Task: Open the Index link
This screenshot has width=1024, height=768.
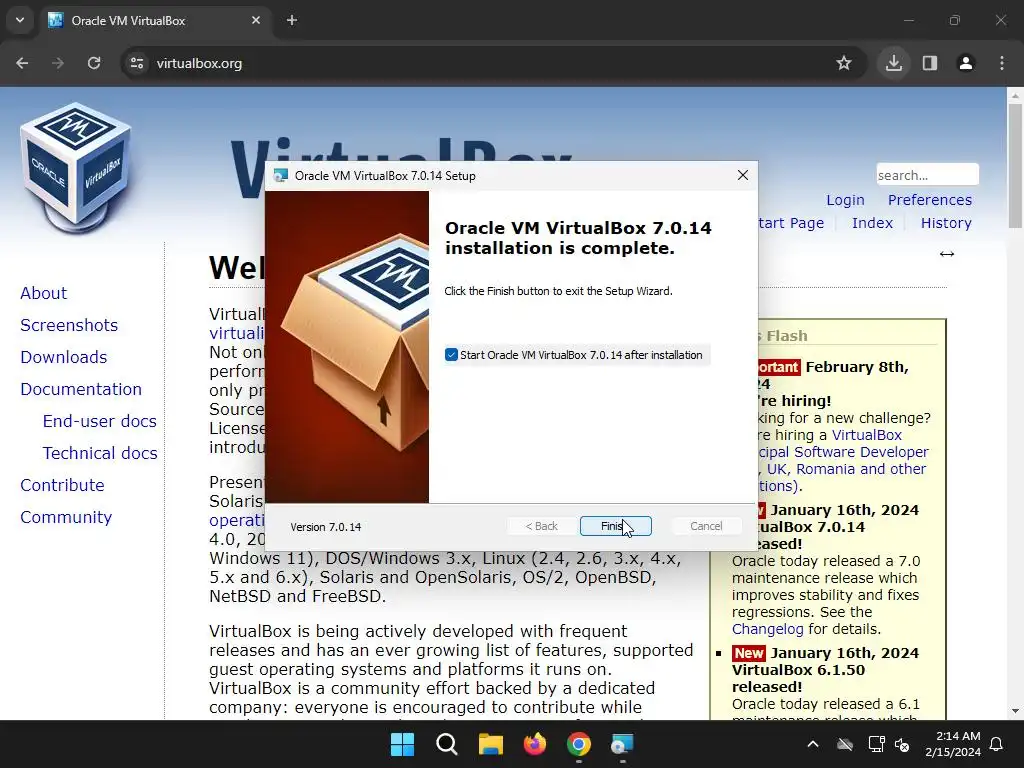Action: (x=872, y=223)
